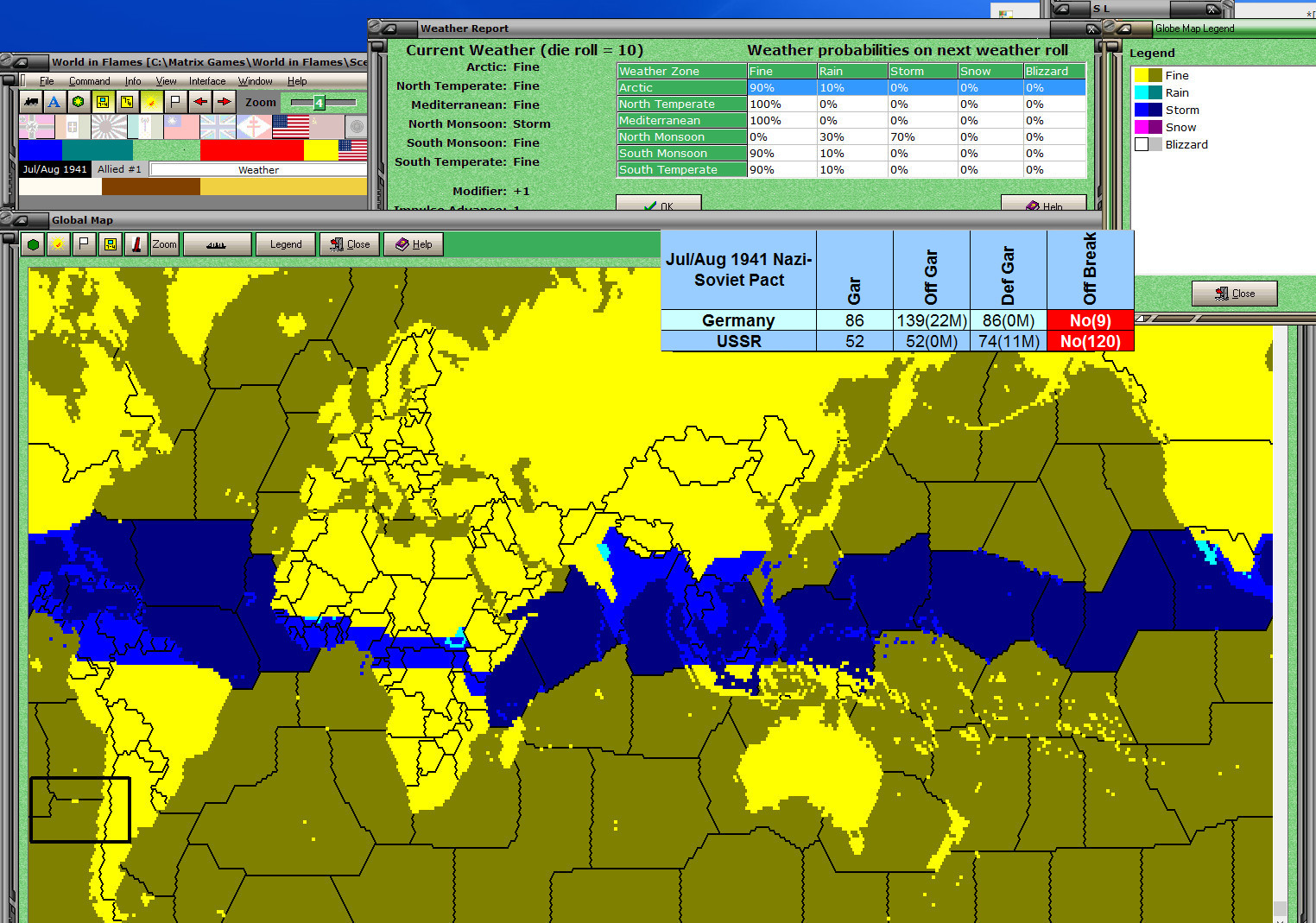Select South Temperate row in weather table
This screenshot has height=923, width=1316.
851,169
